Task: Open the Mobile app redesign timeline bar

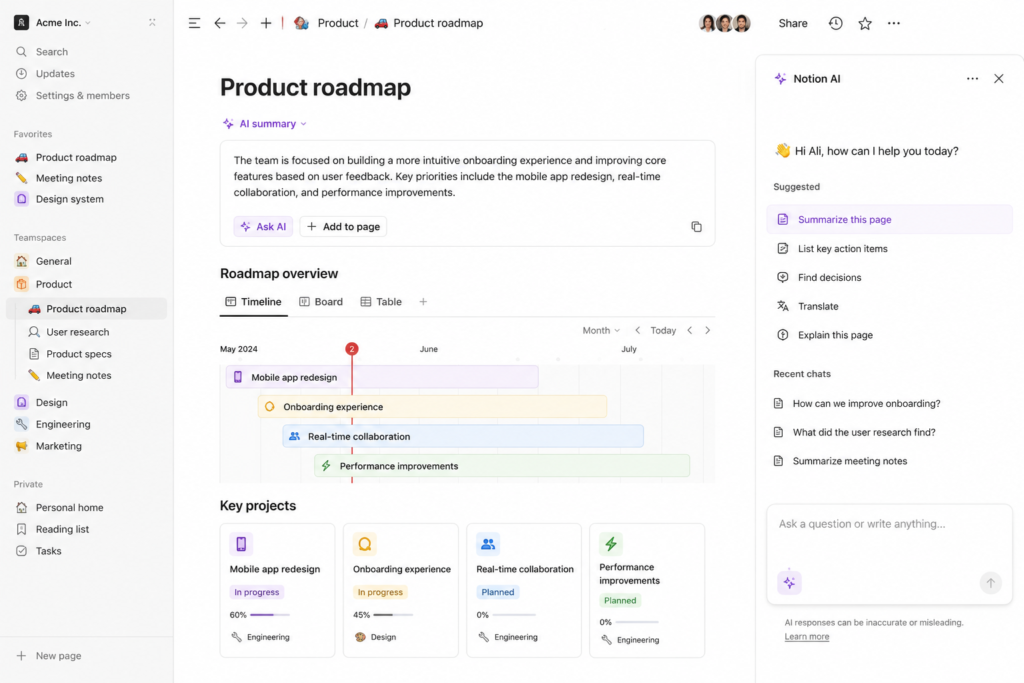Action: tap(382, 377)
